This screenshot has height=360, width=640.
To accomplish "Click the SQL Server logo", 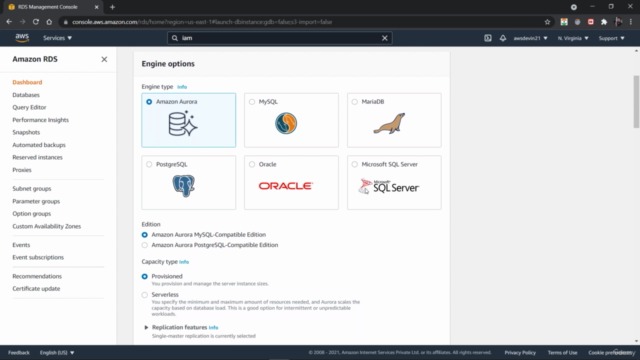I will pyautogui.click(x=389, y=187).
